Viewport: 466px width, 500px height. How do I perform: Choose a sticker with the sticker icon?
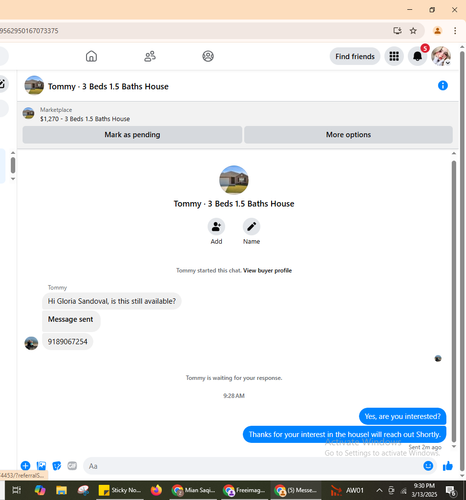click(x=57, y=466)
